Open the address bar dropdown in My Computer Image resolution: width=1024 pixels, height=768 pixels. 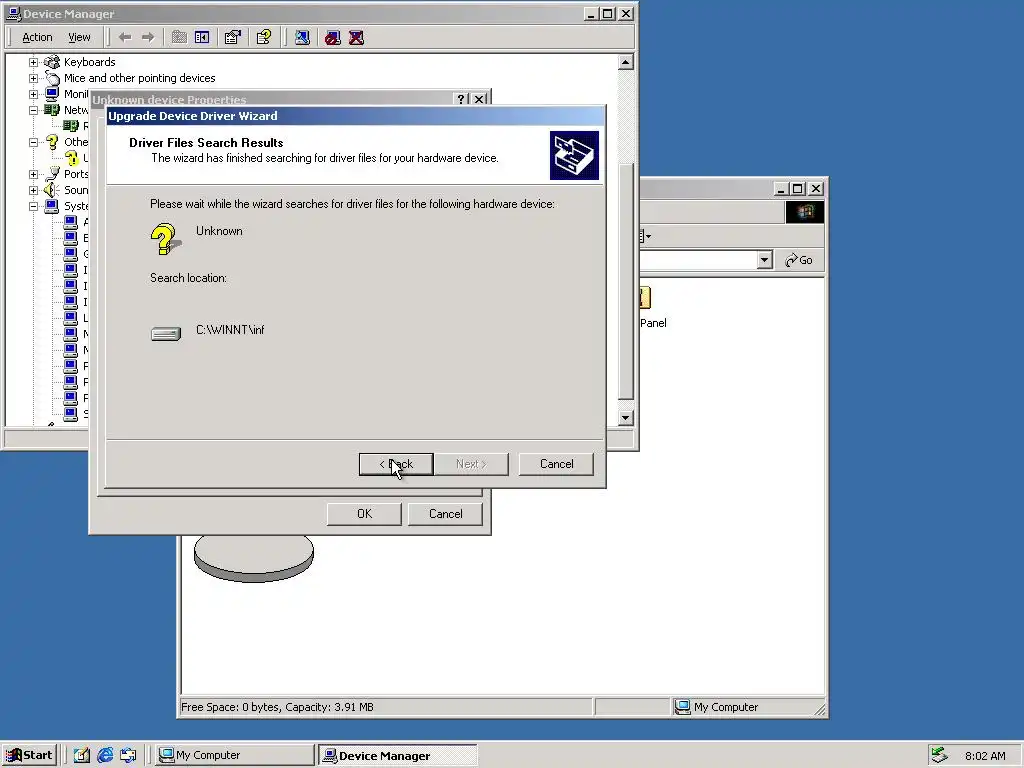pos(765,260)
